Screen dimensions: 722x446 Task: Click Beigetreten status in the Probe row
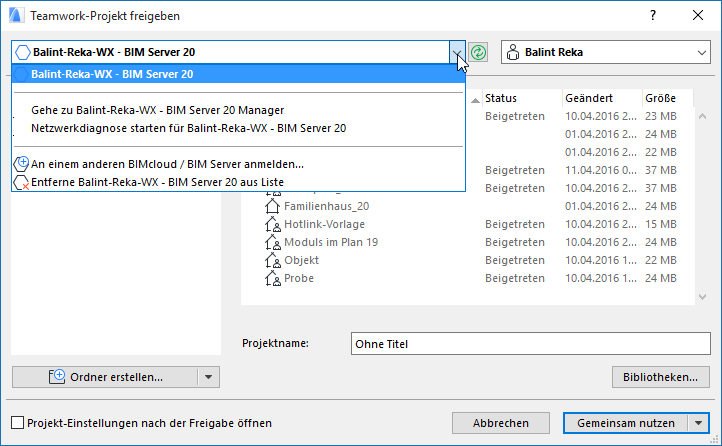515,278
